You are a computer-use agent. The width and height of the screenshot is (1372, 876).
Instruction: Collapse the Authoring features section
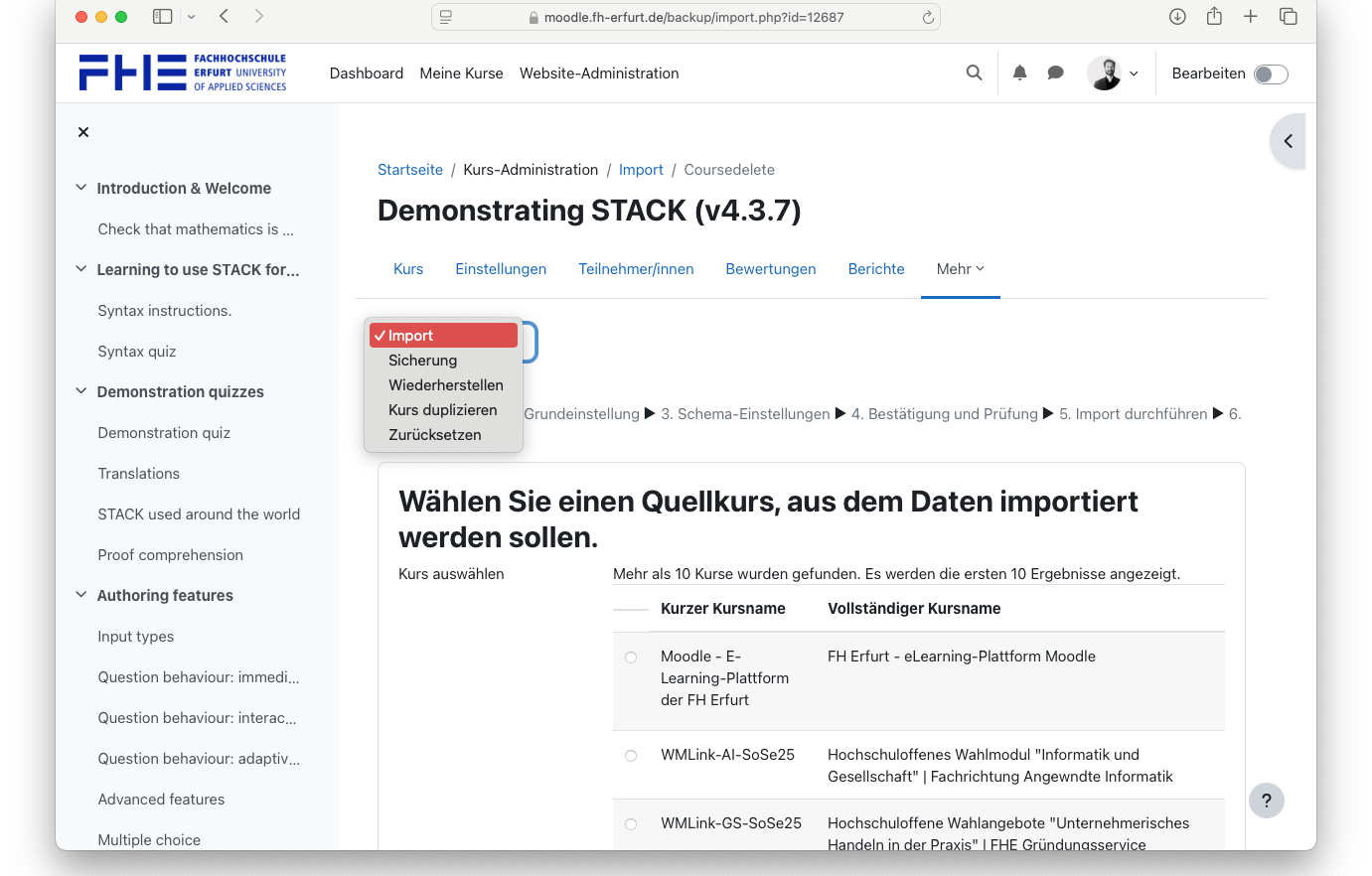[x=81, y=595]
